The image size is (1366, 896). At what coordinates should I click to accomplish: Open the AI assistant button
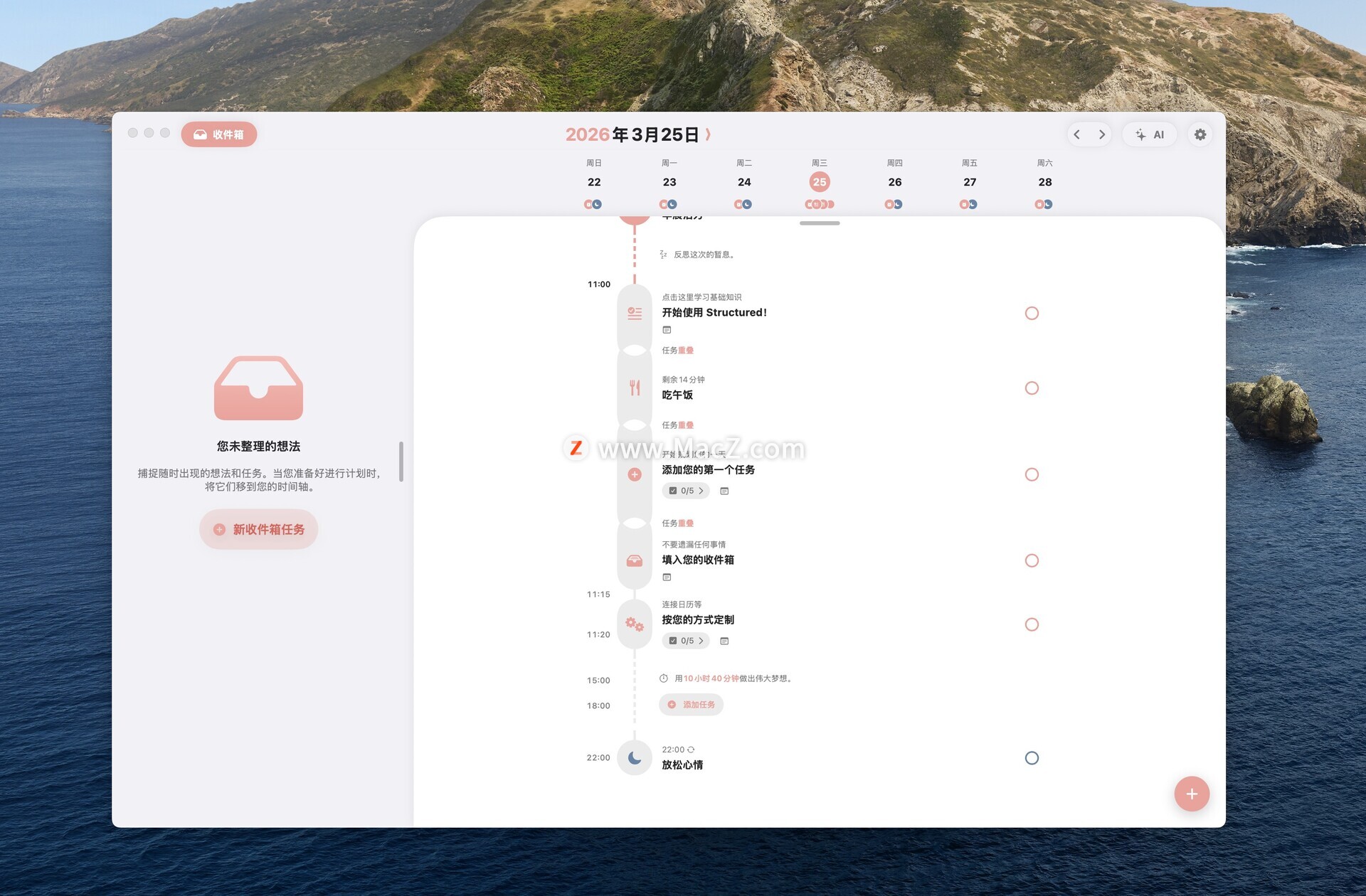coord(1150,134)
